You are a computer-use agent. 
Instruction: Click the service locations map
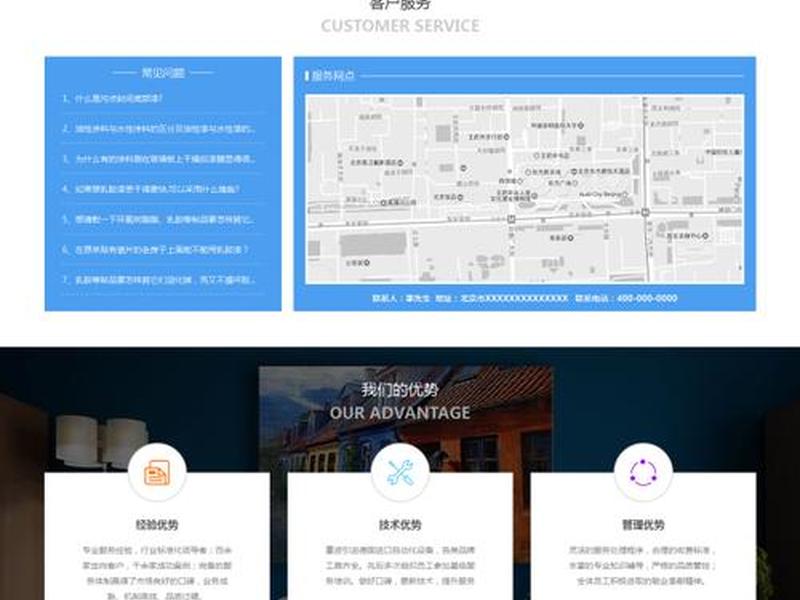point(524,189)
